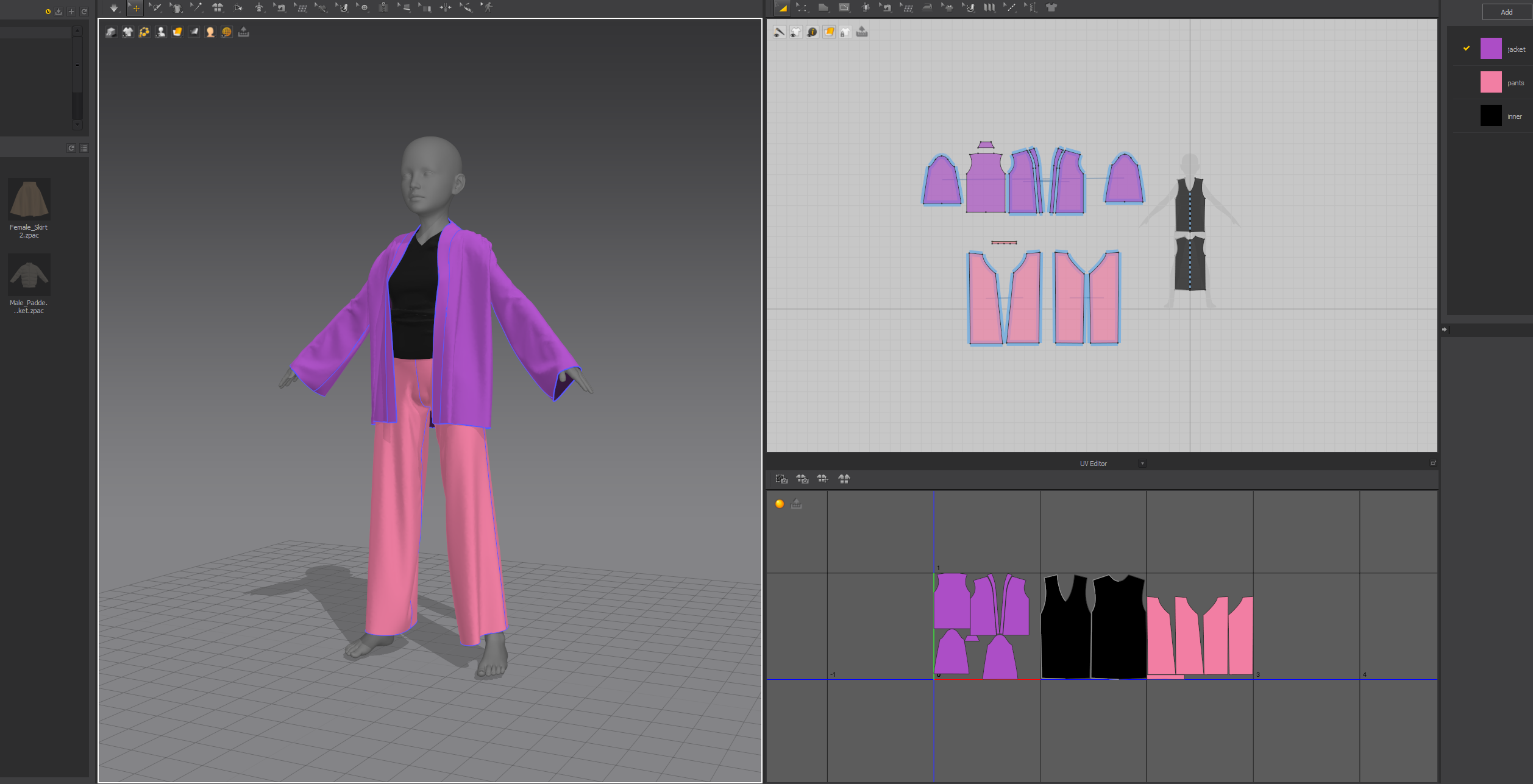Viewport: 1533px width, 784px height.
Task: Open the Female_Skirt2.zpac thumbnail
Action: coord(29,199)
